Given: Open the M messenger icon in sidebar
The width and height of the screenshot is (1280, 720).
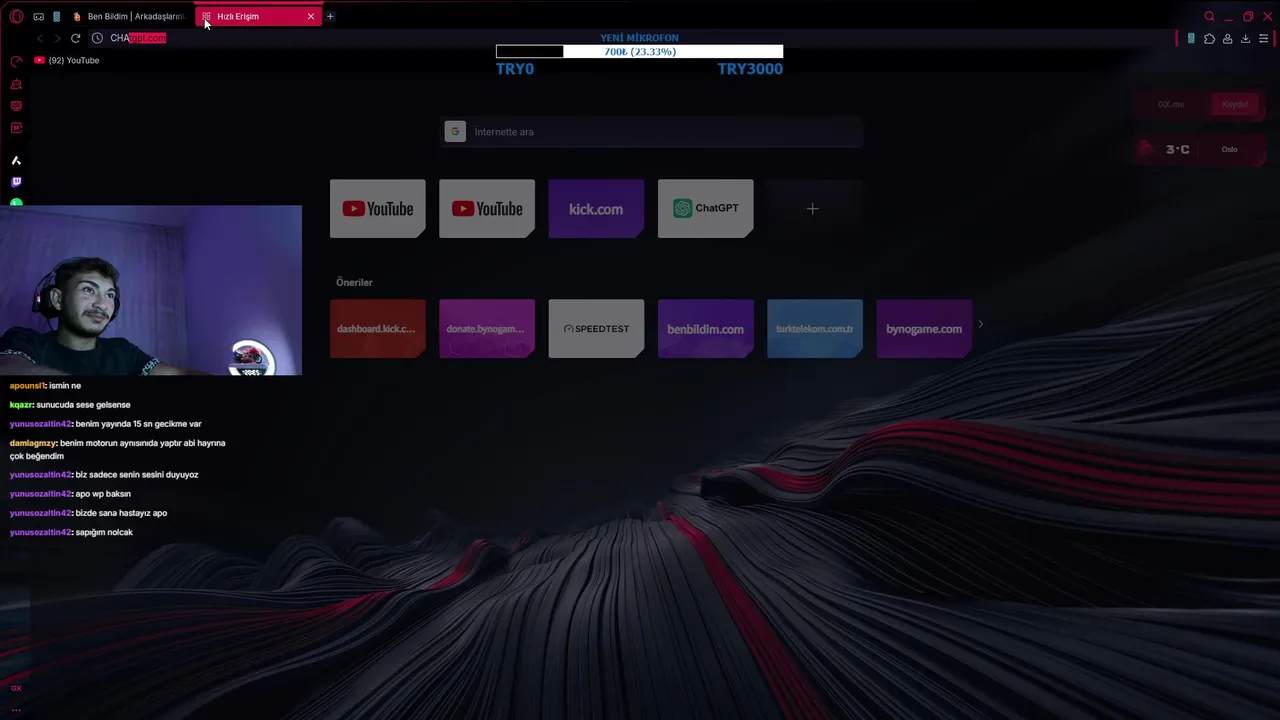Looking at the screenshot, I should point(16,128).
